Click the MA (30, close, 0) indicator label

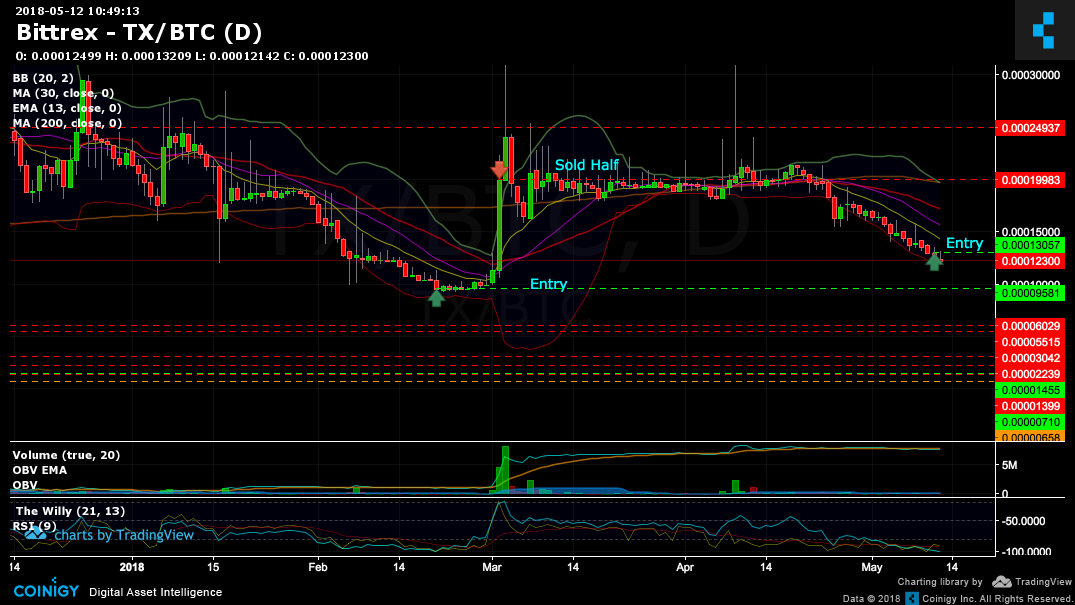(x=62, y=93)
